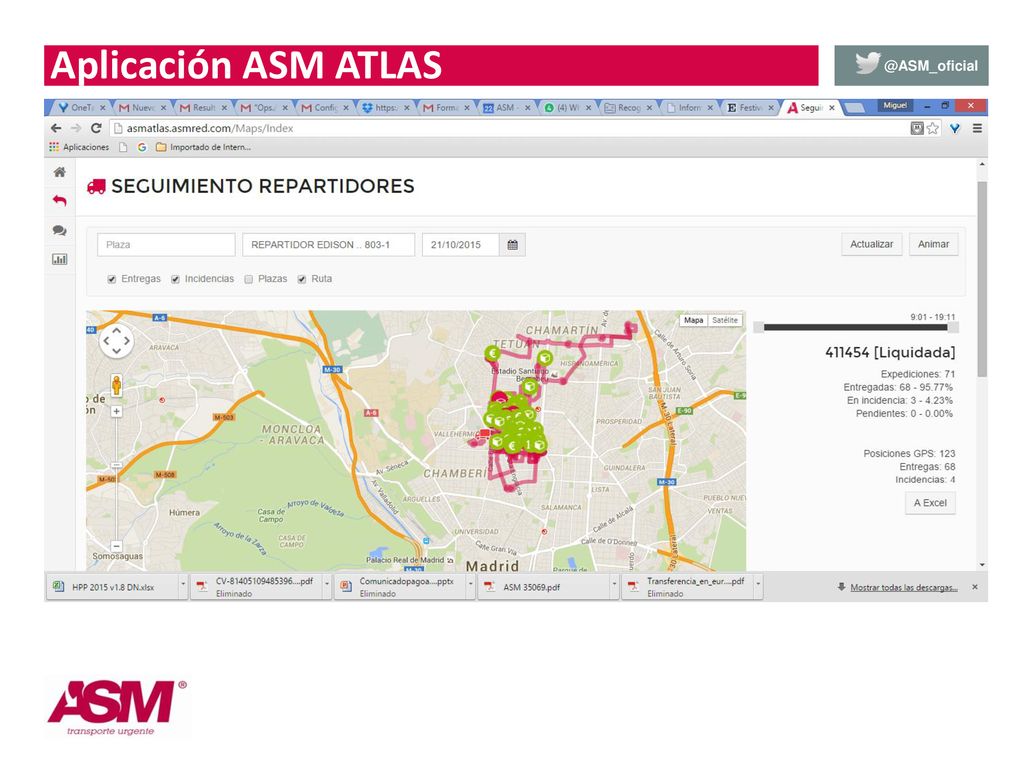Click the browser back arrow
This screenshot has width=1024, height=768.
[x=56, y=128]
